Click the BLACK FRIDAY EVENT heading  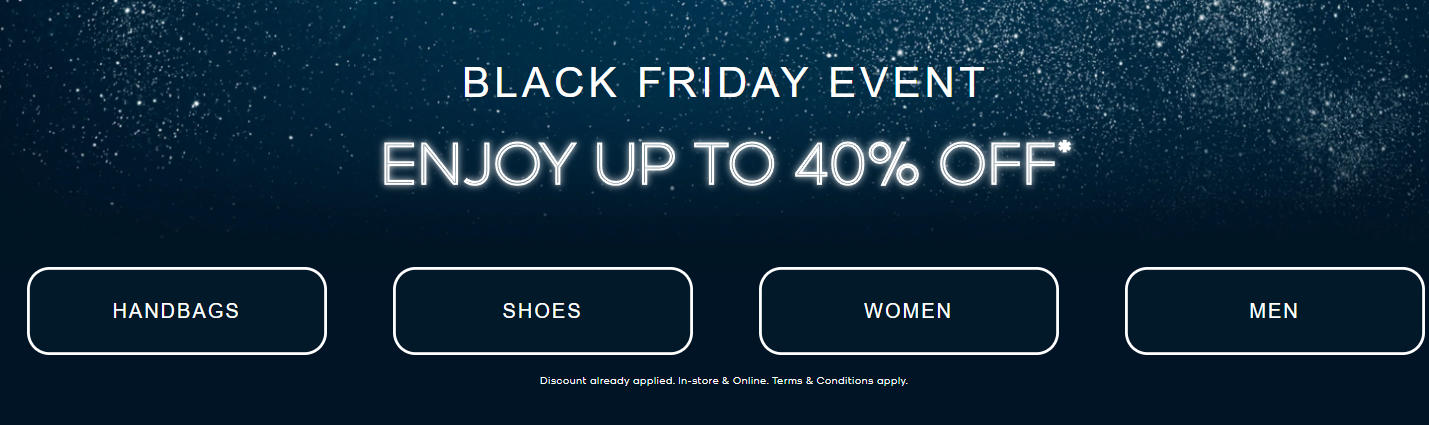(724, 84)
